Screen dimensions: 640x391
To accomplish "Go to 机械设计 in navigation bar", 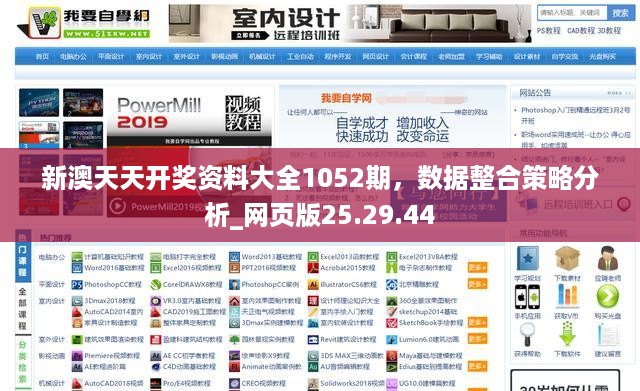I will click(262, 56).
